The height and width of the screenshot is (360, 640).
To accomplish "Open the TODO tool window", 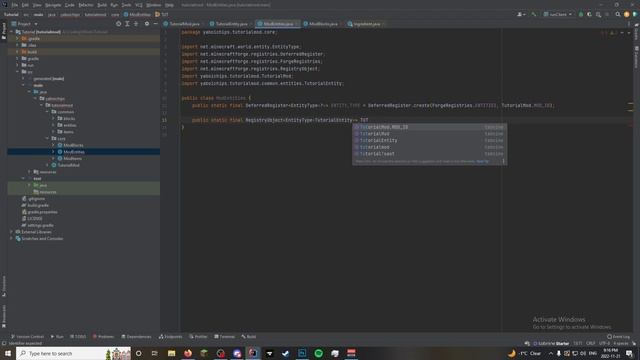I will 78,337.
